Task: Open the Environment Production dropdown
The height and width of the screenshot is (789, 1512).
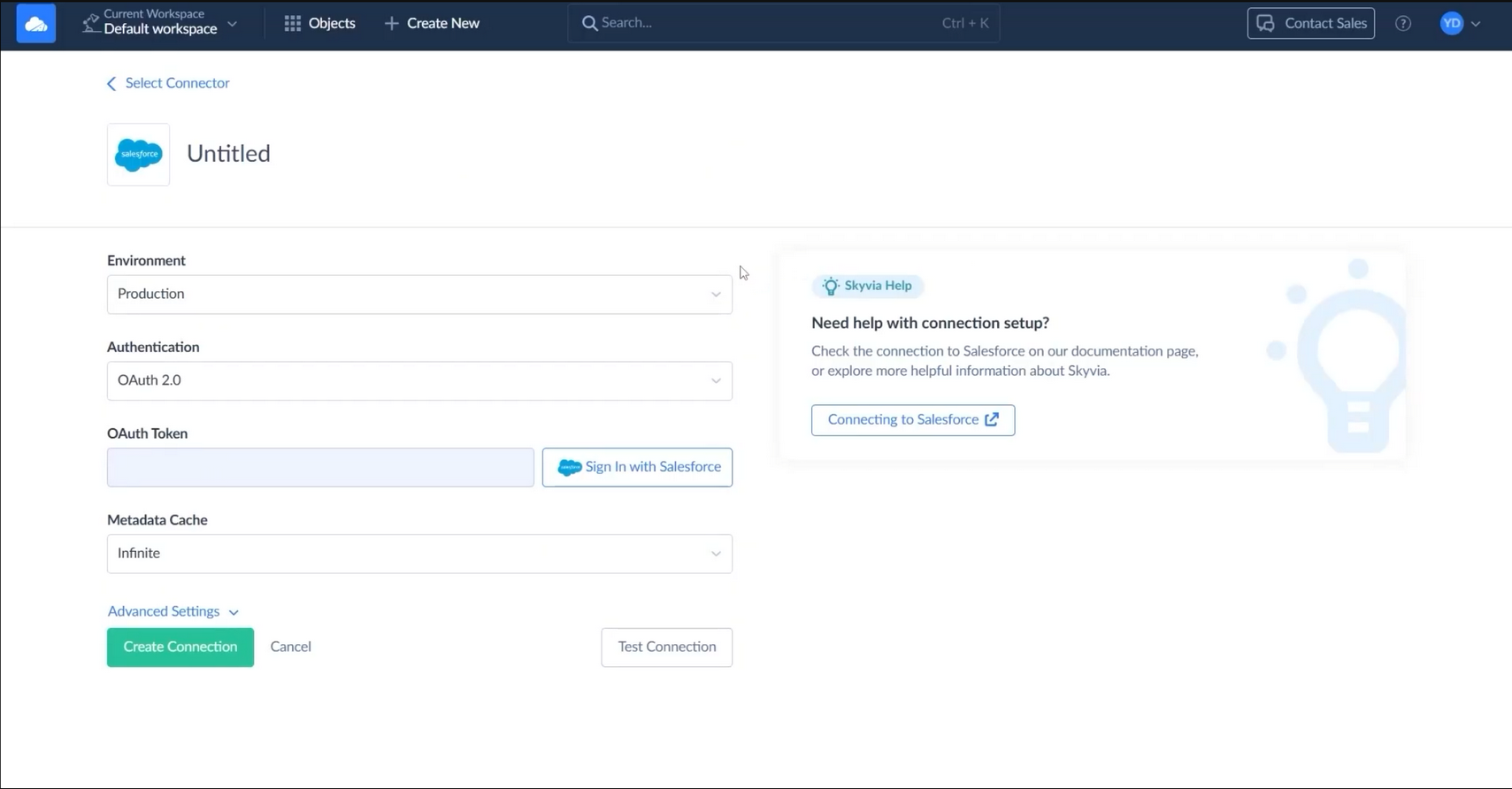Action: (x=419, y=294)
